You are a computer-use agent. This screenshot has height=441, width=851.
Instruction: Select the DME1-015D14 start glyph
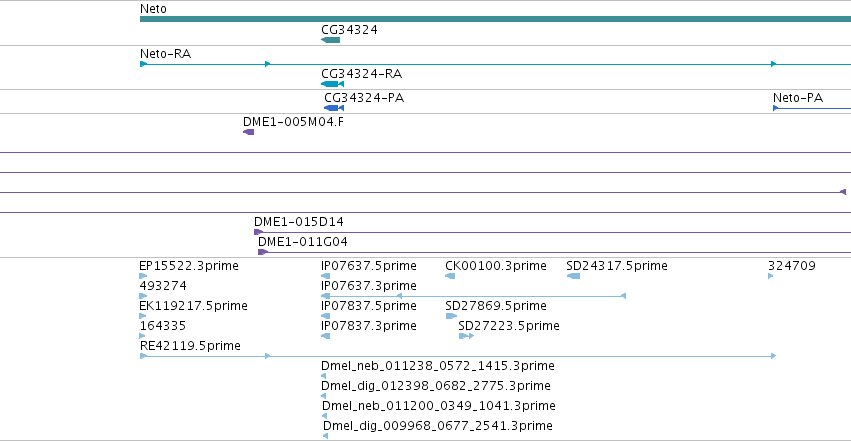click(258, 232)
